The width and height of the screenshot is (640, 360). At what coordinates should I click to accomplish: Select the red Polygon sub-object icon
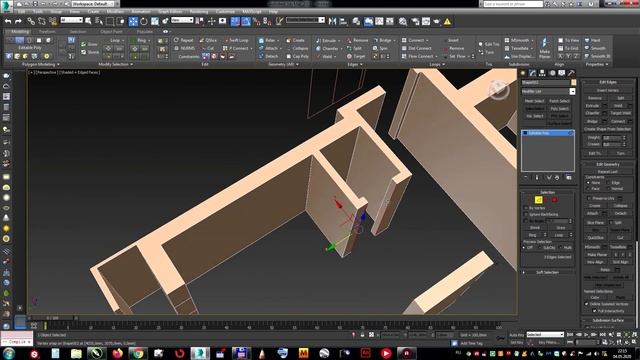pos(554,200)
